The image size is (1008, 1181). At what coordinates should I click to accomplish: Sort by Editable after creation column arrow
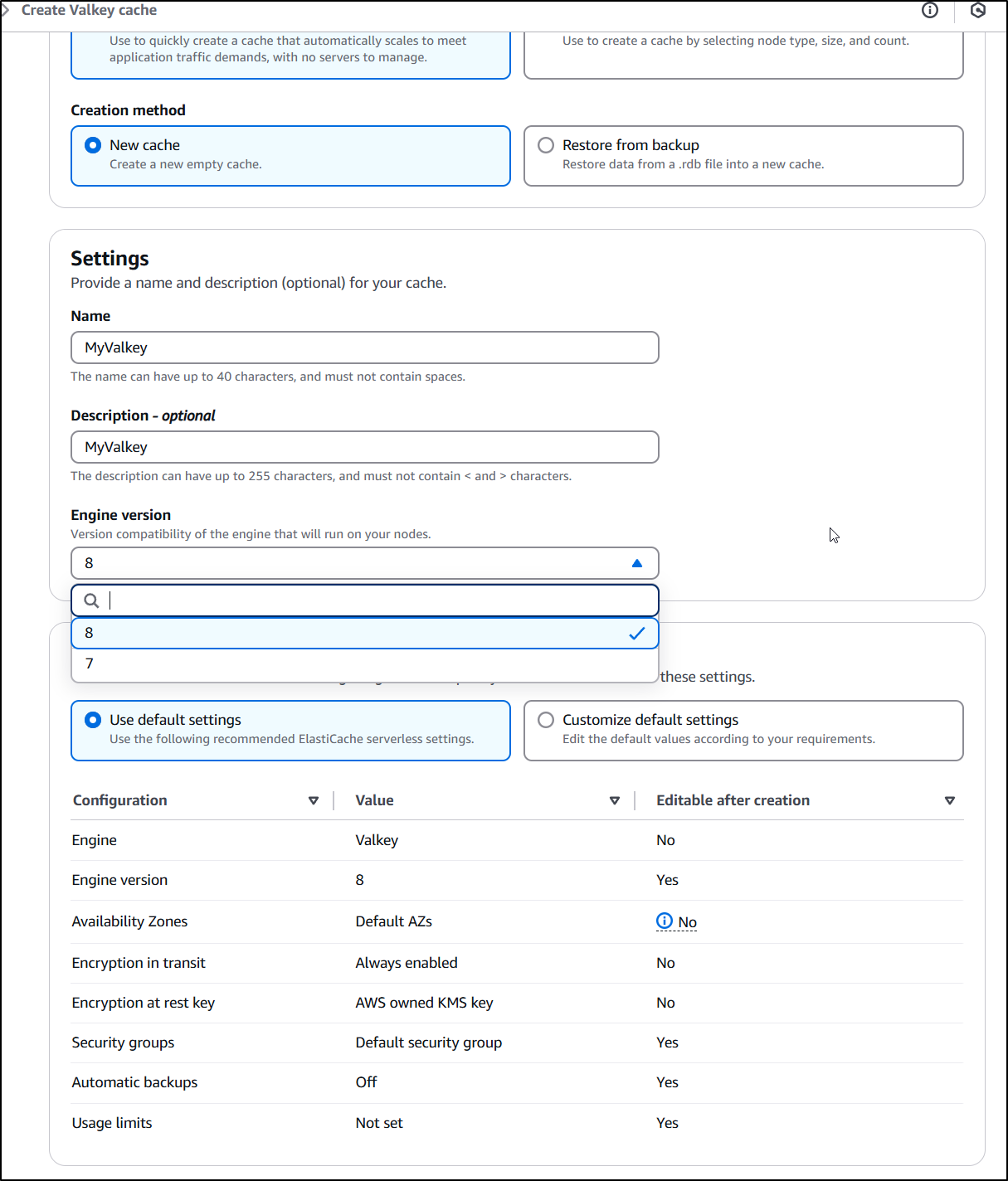950,800
